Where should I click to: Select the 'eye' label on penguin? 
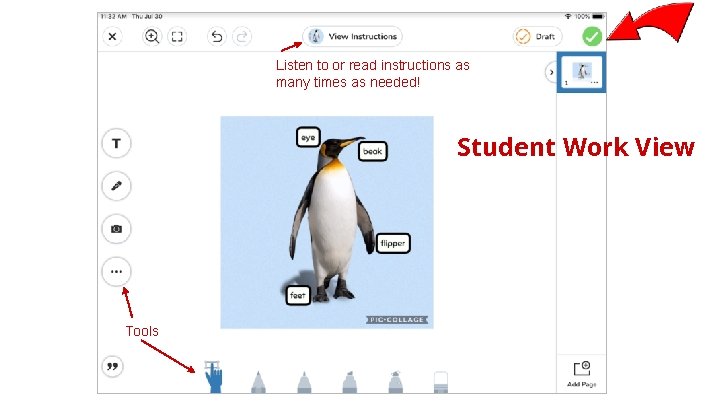[308, 137]
